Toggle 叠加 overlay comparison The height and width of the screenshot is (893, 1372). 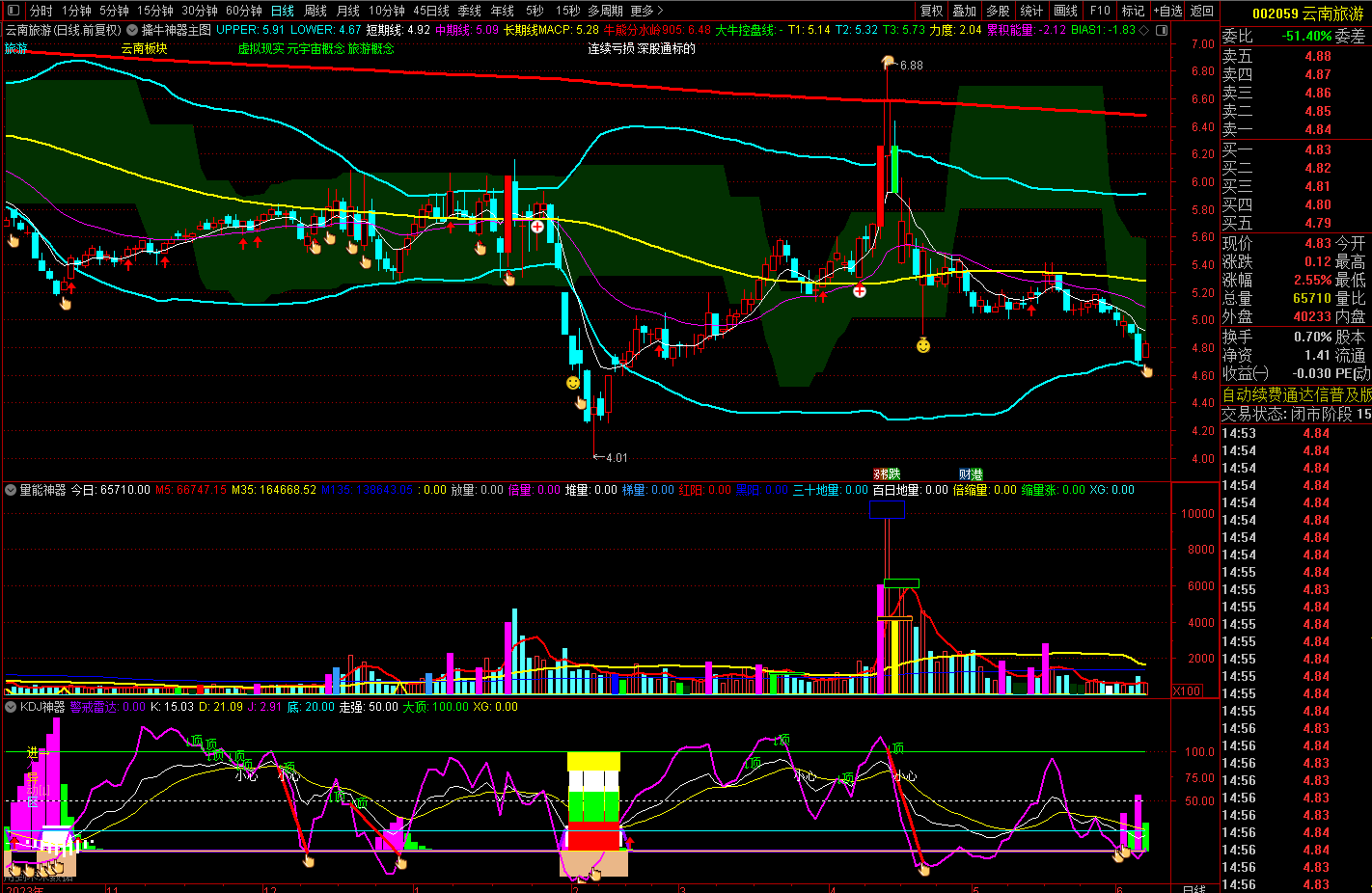point(964,11)
